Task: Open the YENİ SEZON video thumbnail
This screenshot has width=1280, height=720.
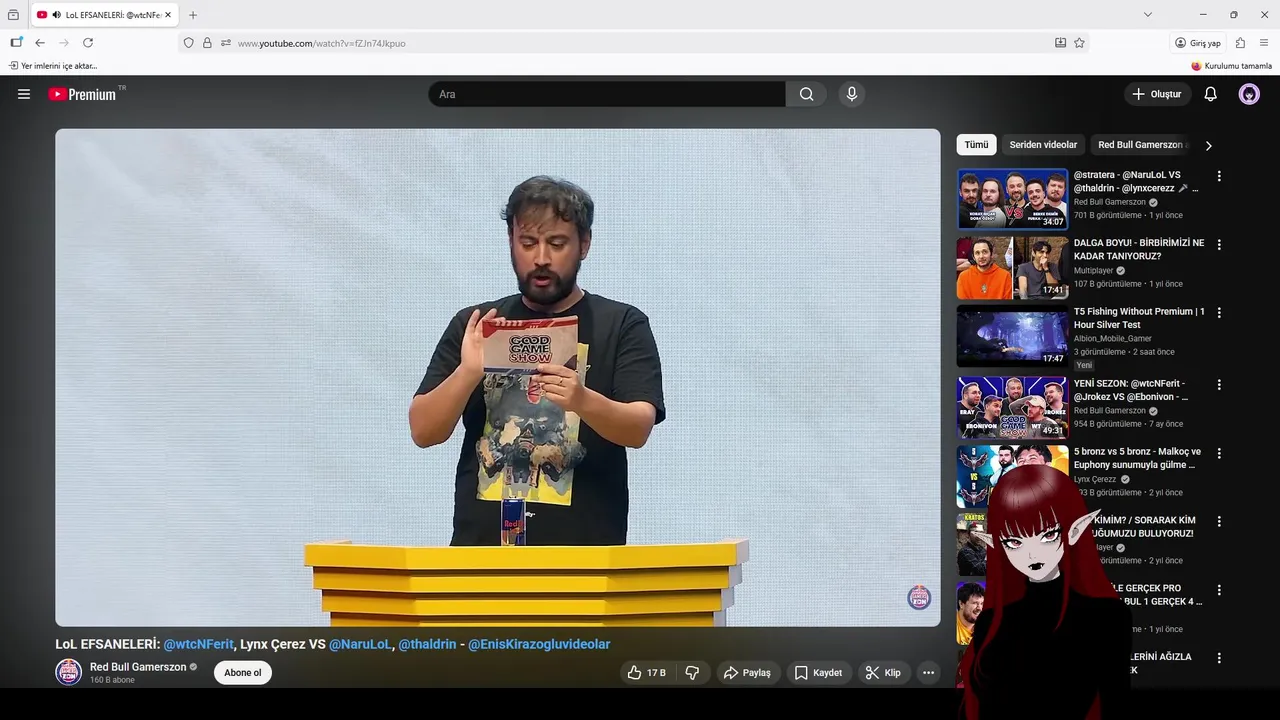Action: 1012,407
